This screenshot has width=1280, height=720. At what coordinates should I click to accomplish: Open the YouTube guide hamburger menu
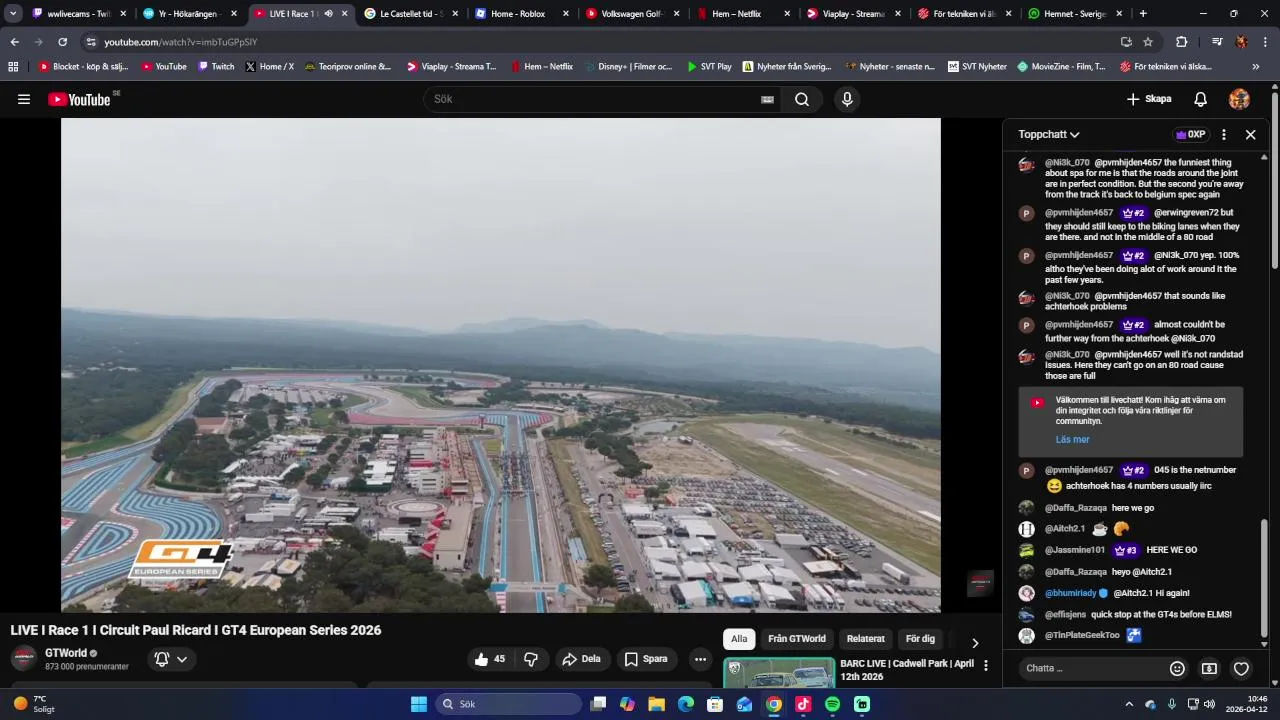(24, 99)
